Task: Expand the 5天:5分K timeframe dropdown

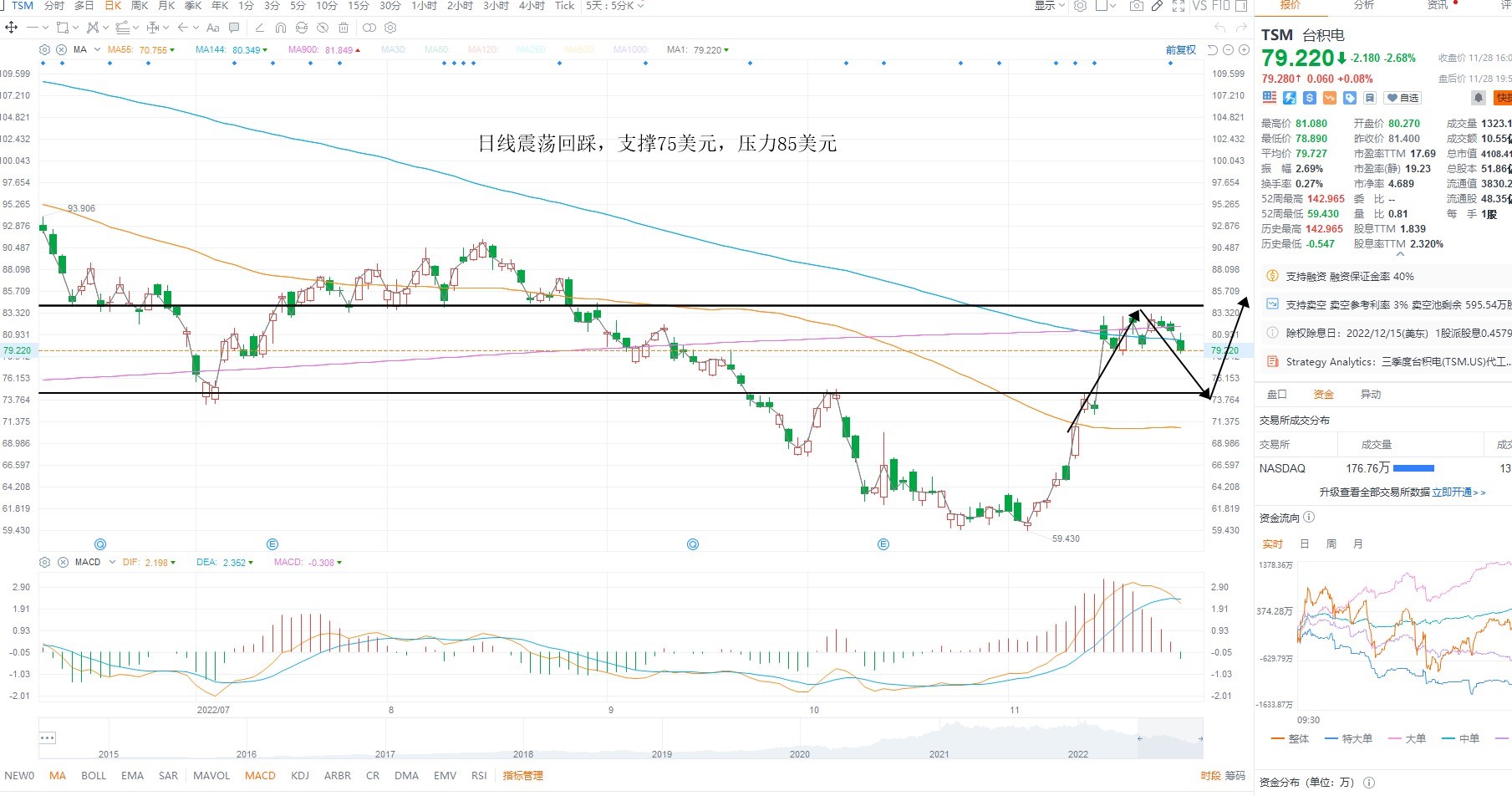Action: tap(615, 6)
